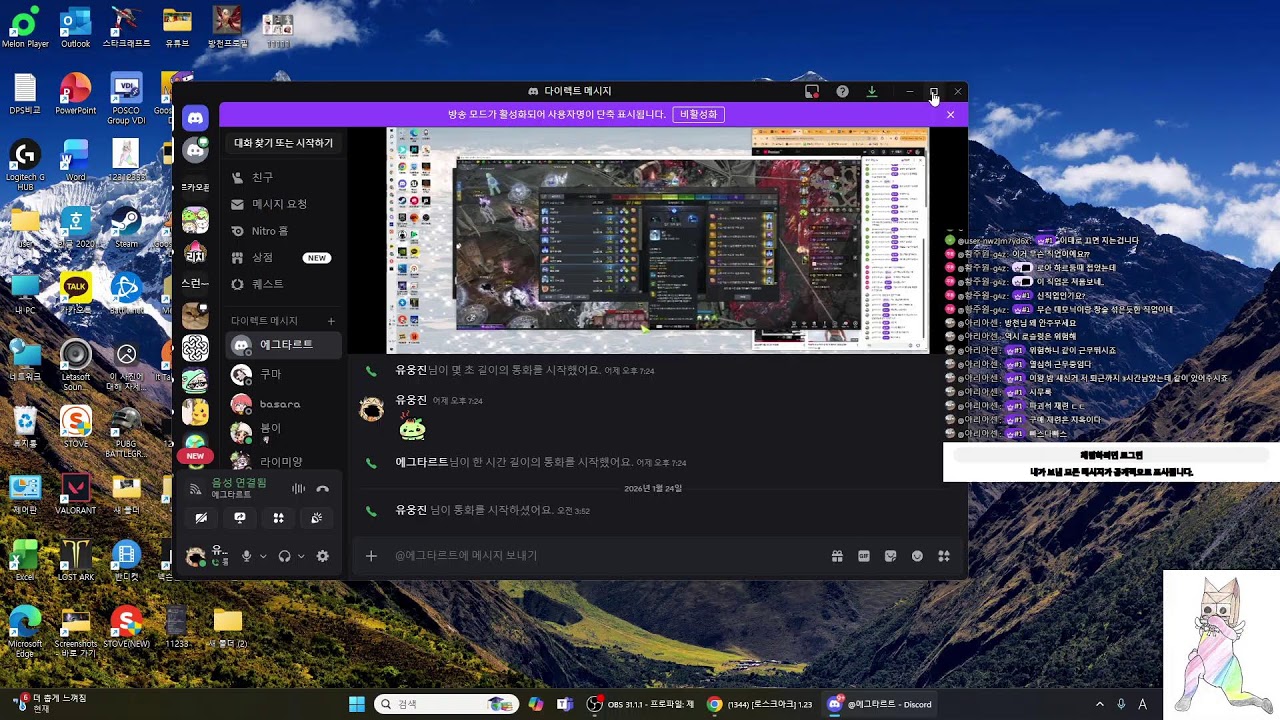Open VALORANT desktop shortcut

tap(75, 493)
